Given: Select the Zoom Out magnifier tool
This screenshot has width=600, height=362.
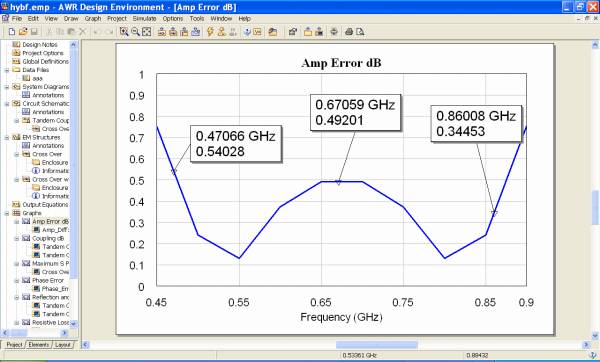Looking at the screenshot, I should 135,32.
